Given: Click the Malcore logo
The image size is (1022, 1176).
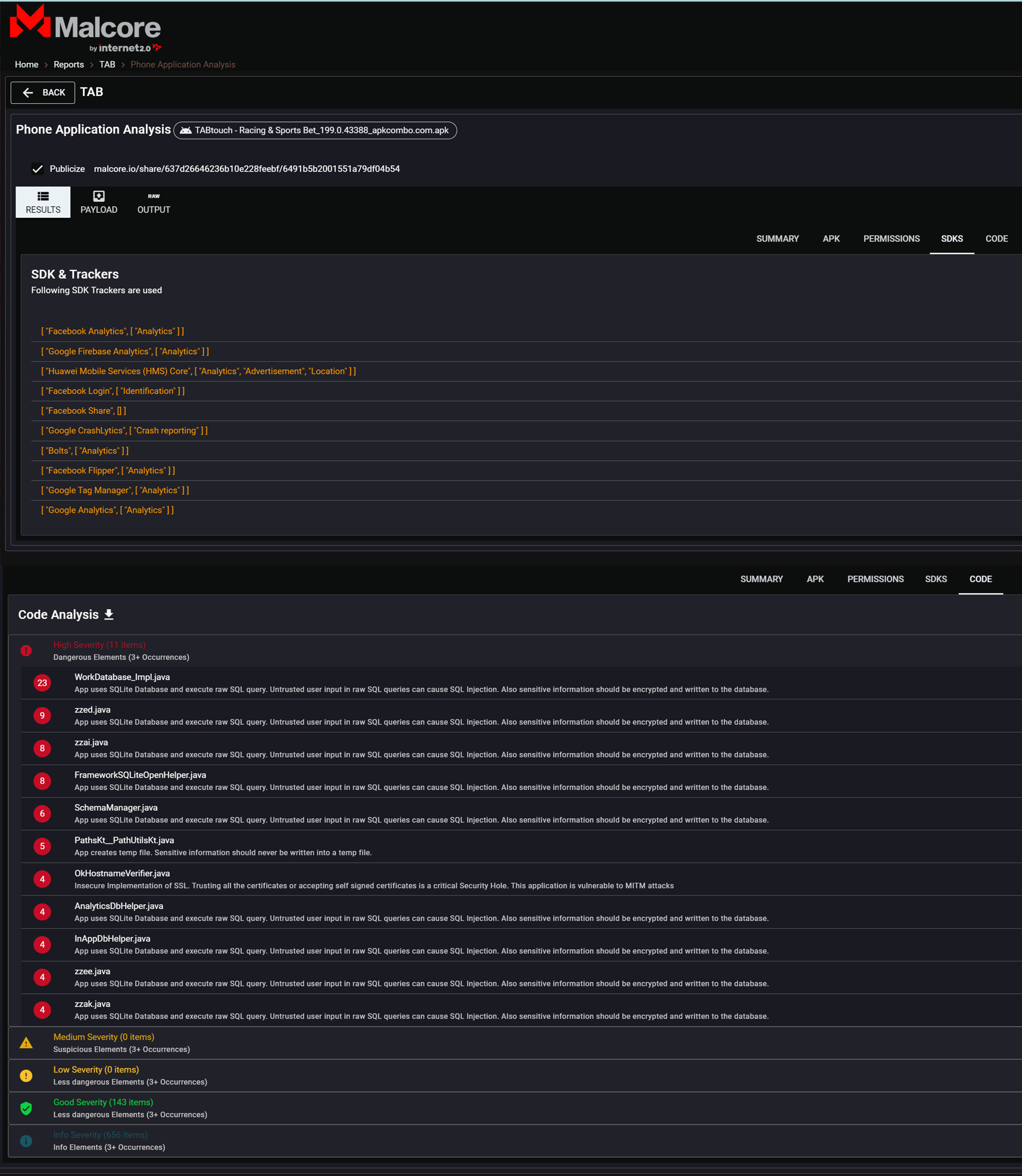Looking at the screenshot, I should (x=86, y=28).
